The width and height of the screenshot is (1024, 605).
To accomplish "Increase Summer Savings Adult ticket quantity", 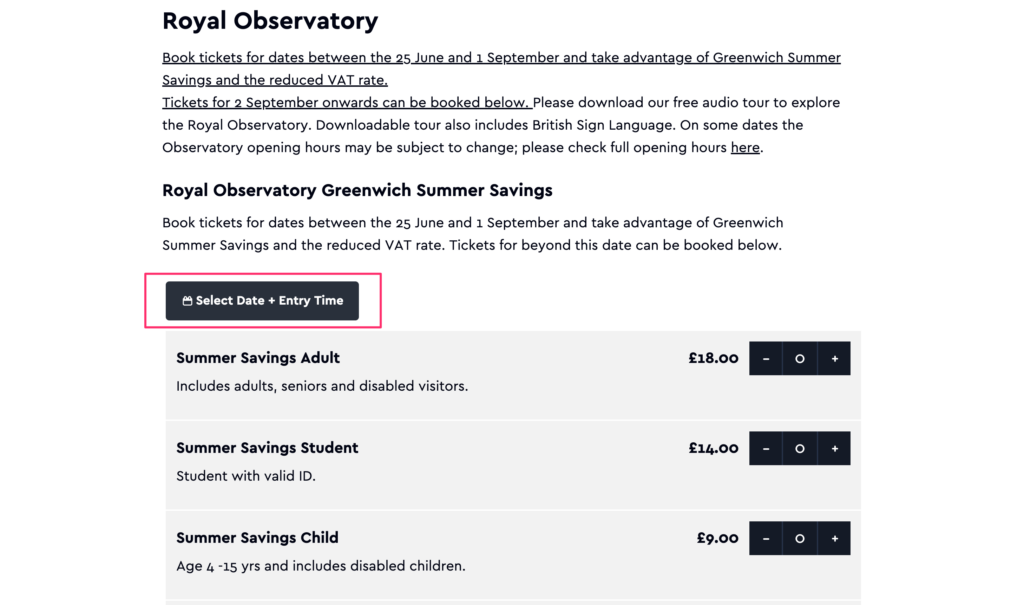I will point(834,358).
